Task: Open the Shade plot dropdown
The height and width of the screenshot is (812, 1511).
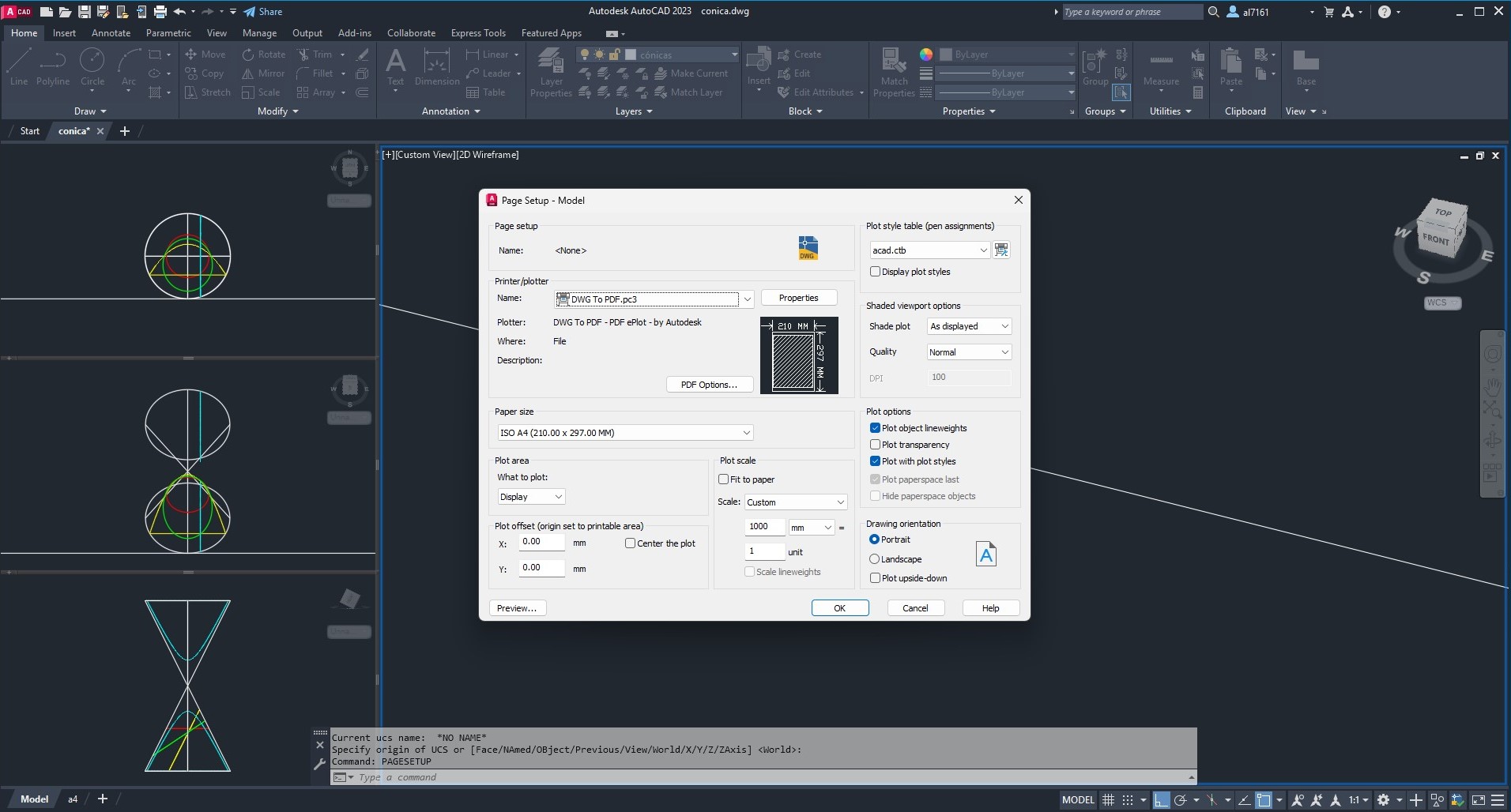Action: pyautogui.click(x=969, y=326)
